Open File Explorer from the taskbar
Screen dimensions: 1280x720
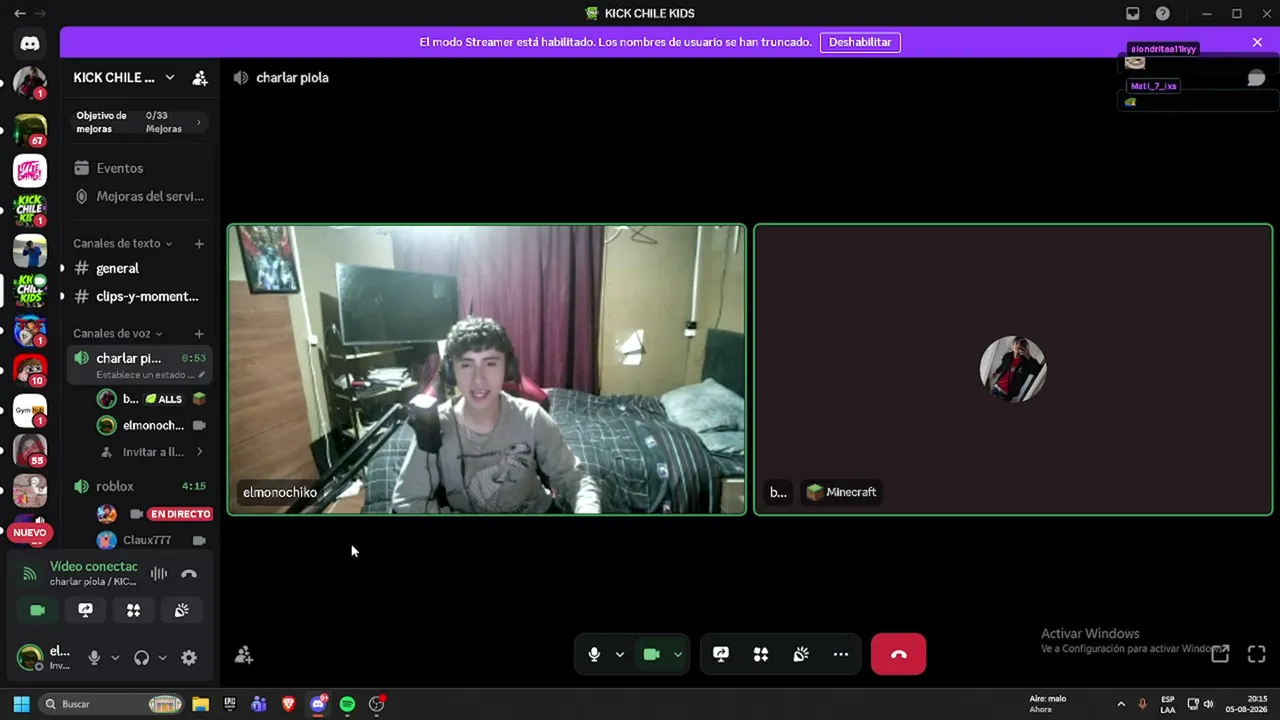[200, 704]
